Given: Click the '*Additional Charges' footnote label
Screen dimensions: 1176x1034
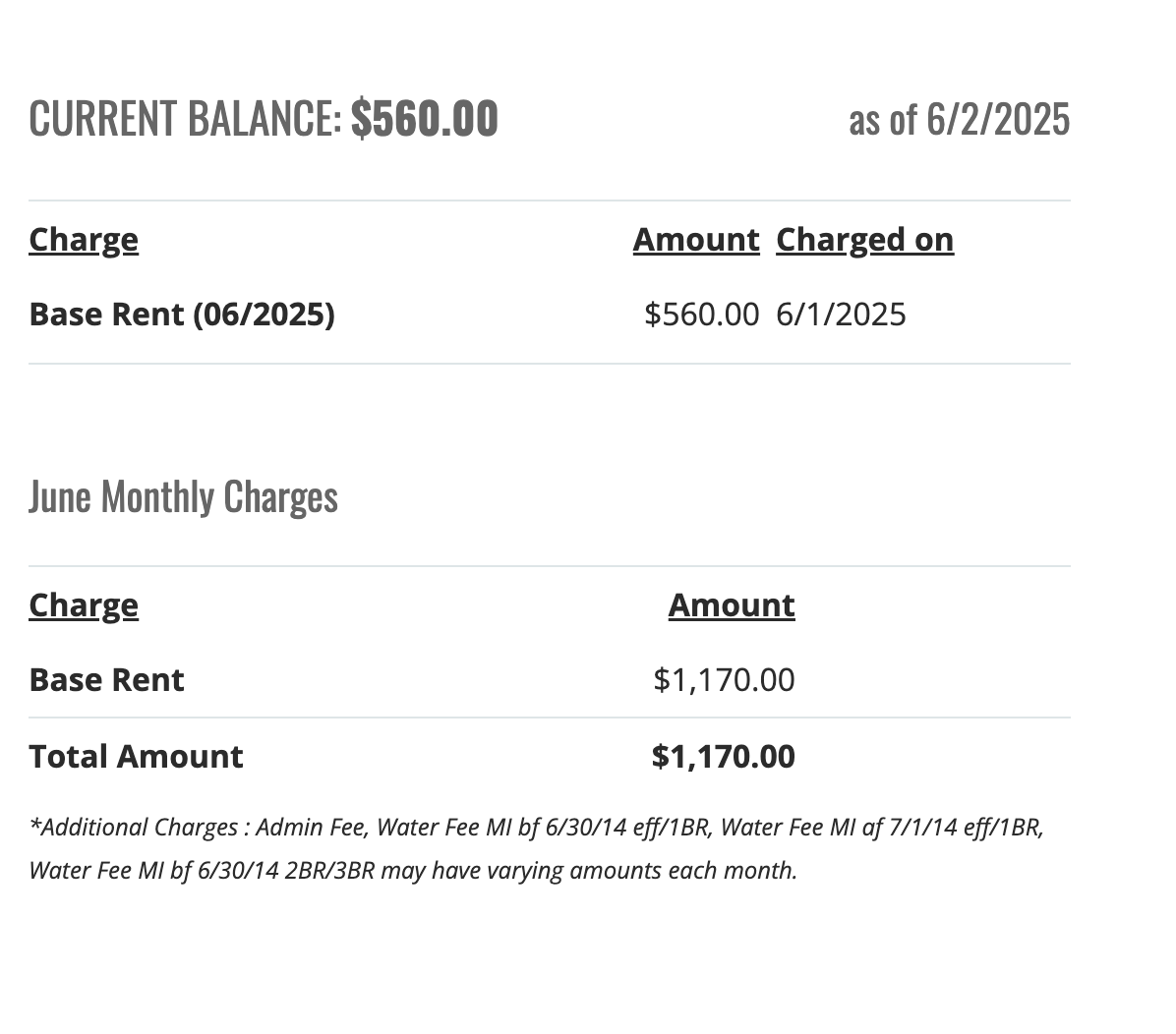Looking at the screenshot, I should coord(133,828).
